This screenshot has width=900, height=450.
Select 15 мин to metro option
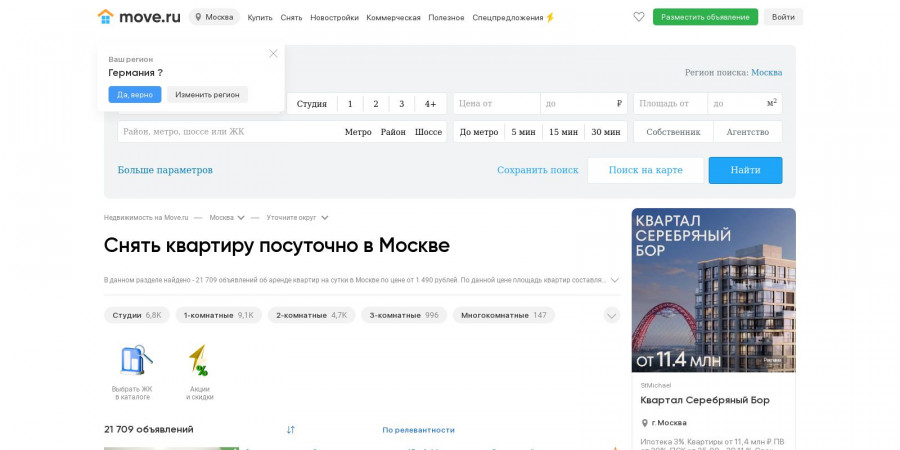coord(564,132)
